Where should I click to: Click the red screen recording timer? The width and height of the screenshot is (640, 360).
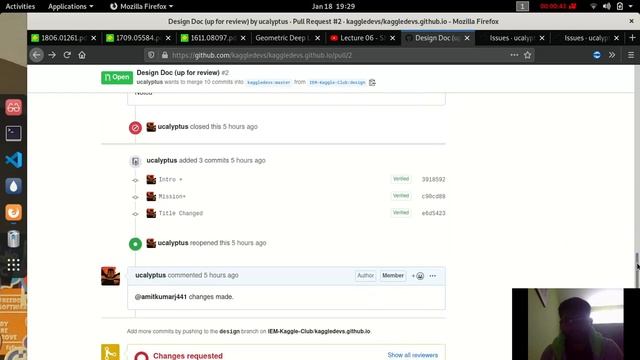click(x=558, y=6)
